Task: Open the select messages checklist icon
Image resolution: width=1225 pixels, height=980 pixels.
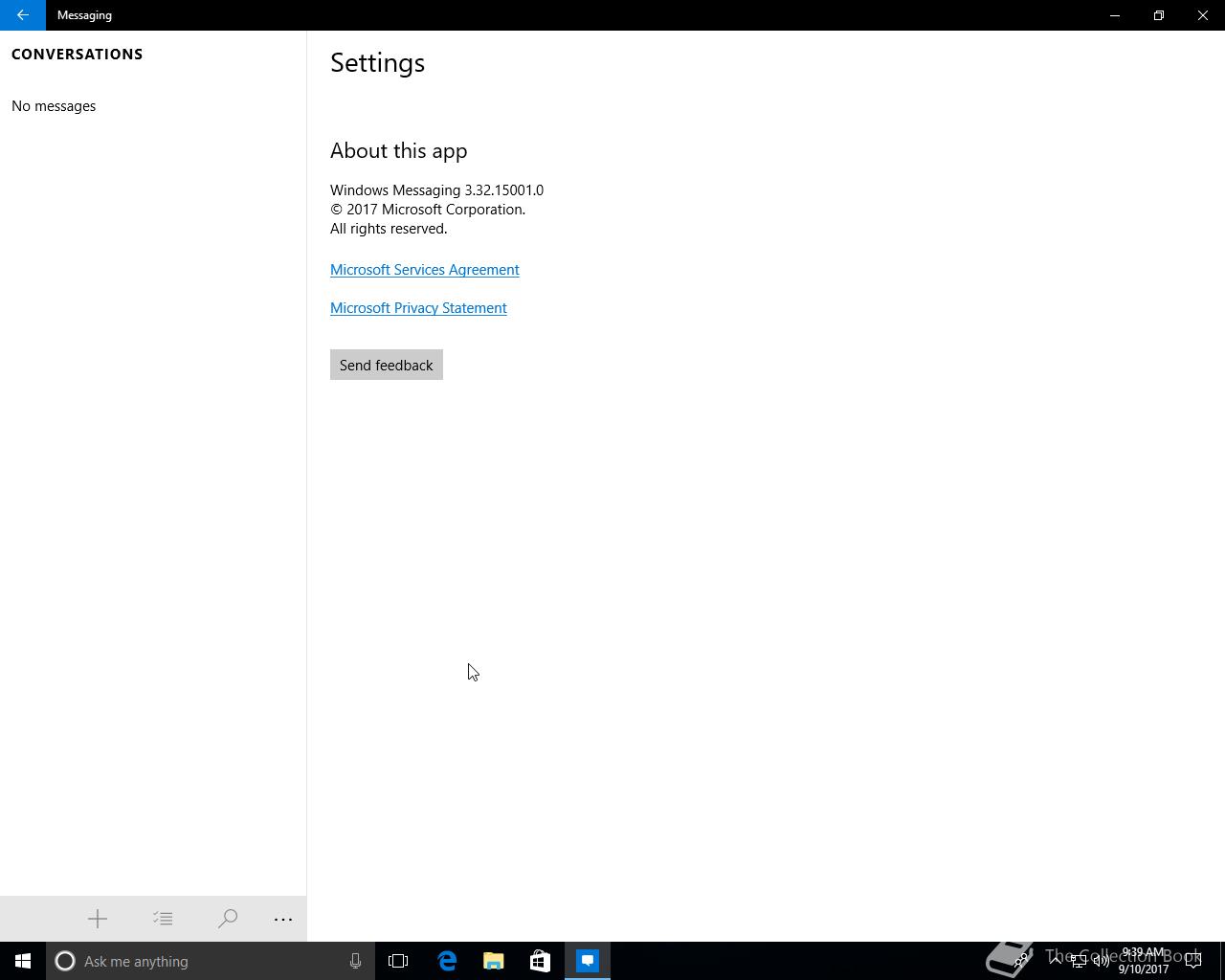Action: [163, 919]
